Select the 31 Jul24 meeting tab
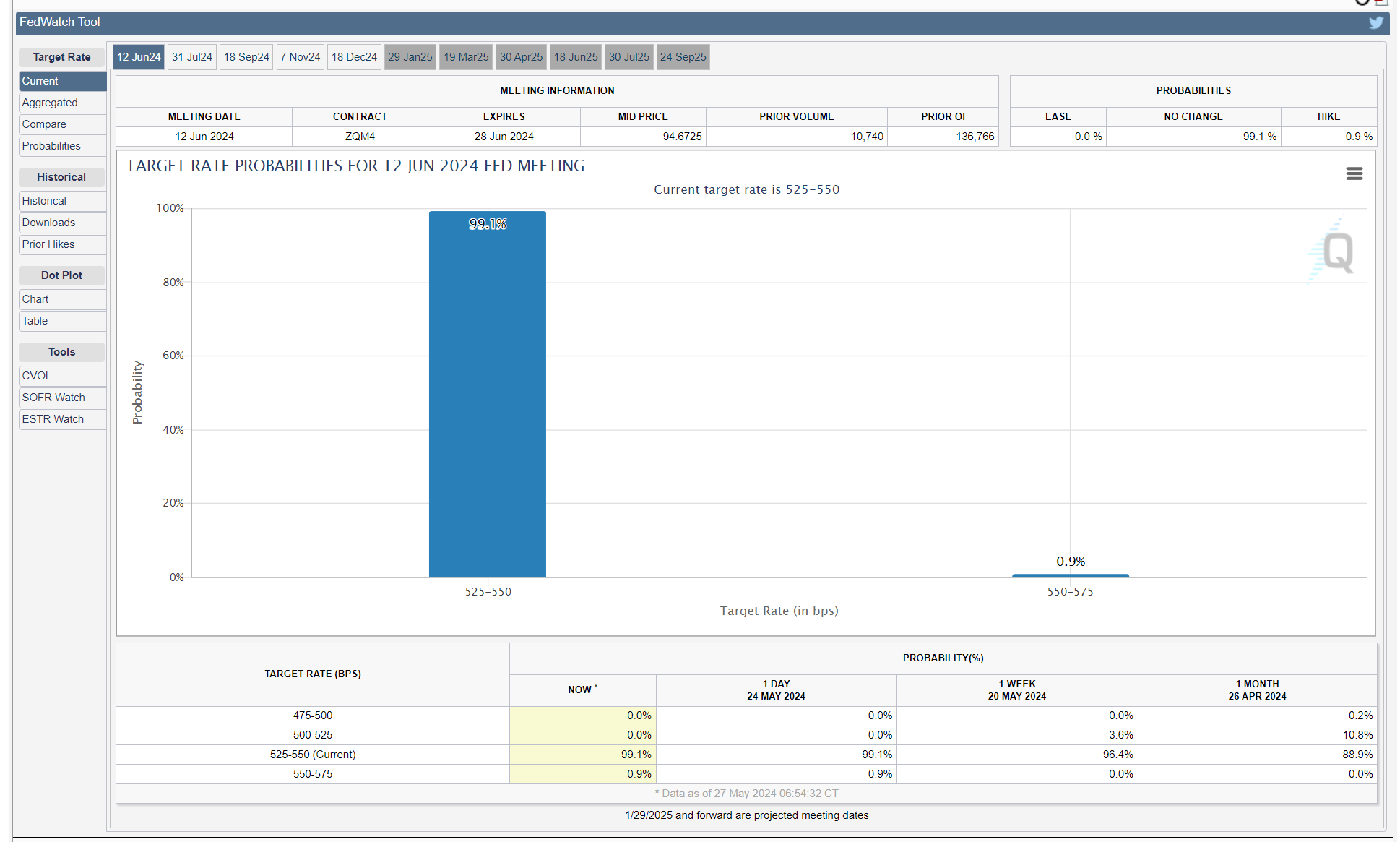The height and width of the screenshot is (842, 1400). [x=191, y=57]
